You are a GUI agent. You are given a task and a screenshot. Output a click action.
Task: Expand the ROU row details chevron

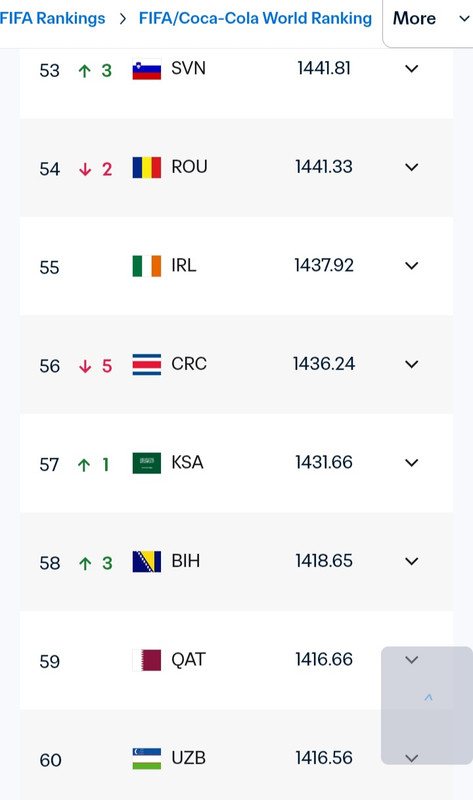[x=411, y=167]
